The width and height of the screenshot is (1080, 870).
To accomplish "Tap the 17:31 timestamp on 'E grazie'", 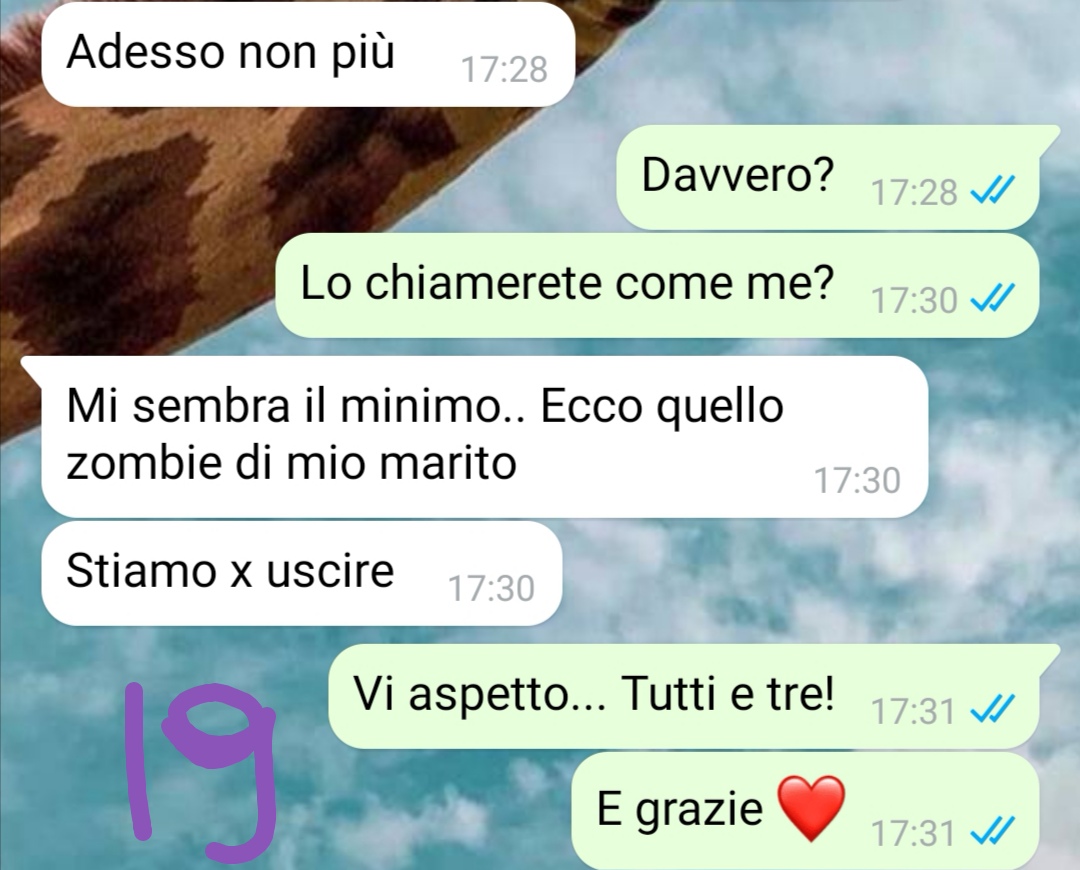I will click(x=913, y=832).
